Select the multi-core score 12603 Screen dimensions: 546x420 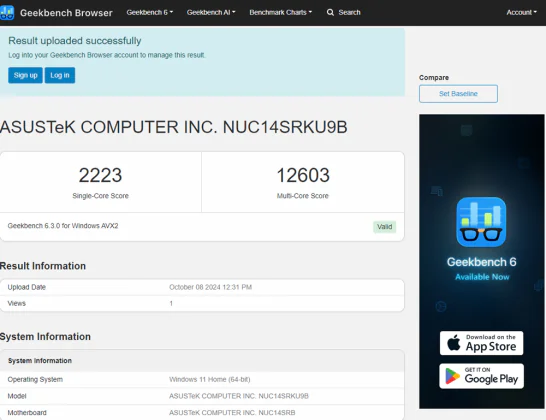[x=303, y=175]
